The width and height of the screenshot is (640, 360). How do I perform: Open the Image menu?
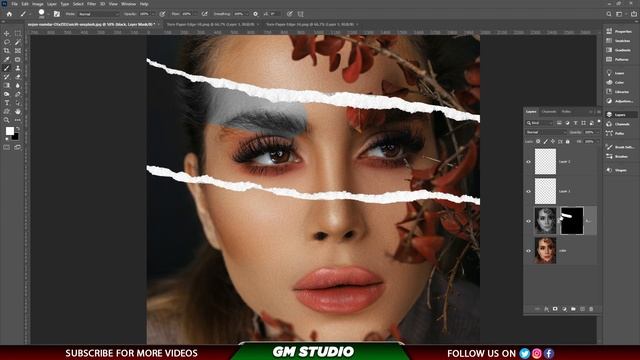tap(38, 4)
